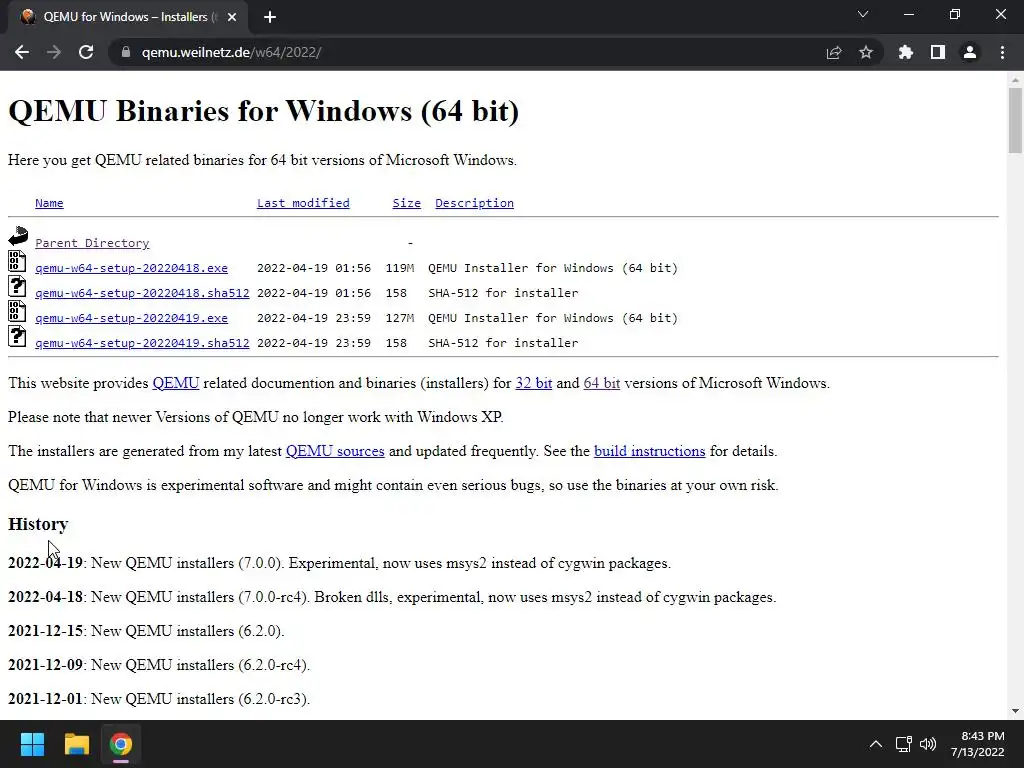Open the 64 bit link
The height and width of the screenshot is (768, 1024).
pyautogui.click(x=601, y=383)
